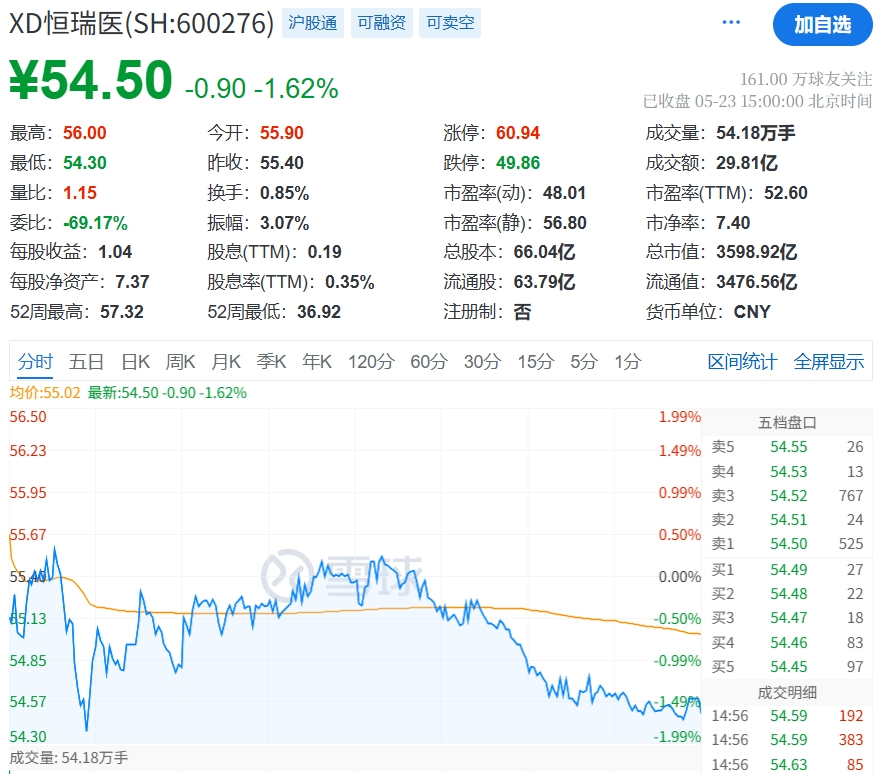The image size is (874, 774).
Task: Select the 分时 chart tab
Action: click(34, 362)
